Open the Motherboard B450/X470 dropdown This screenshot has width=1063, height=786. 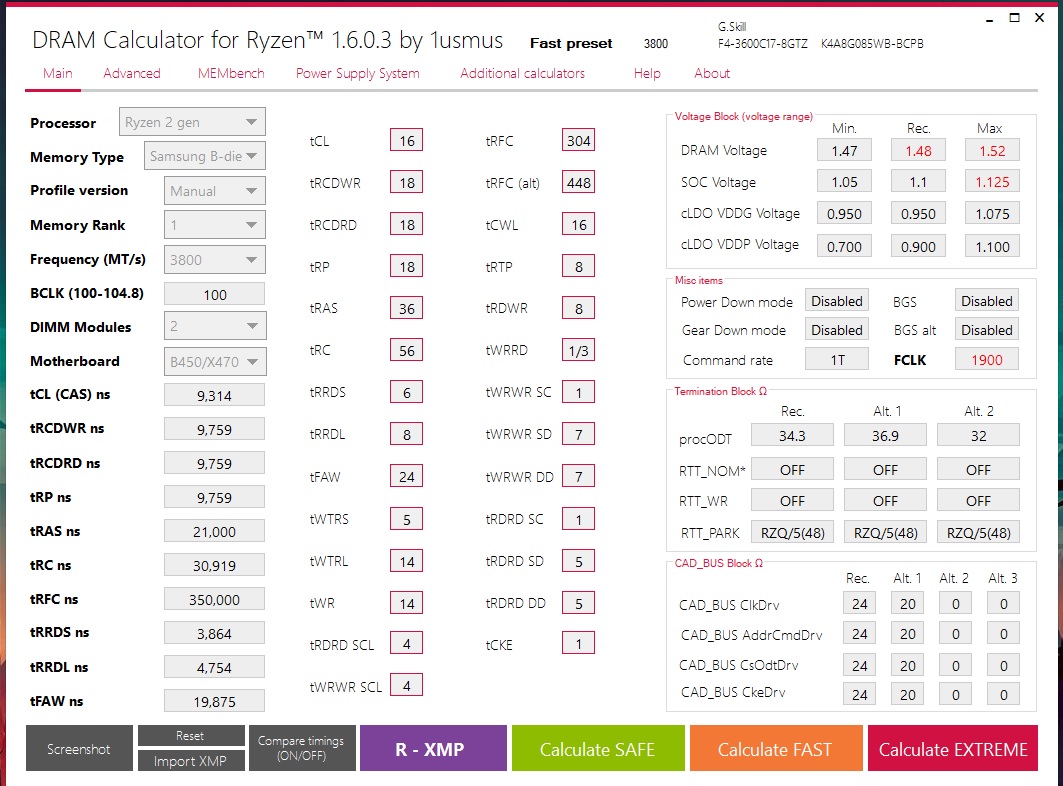(x=215, y=361)
